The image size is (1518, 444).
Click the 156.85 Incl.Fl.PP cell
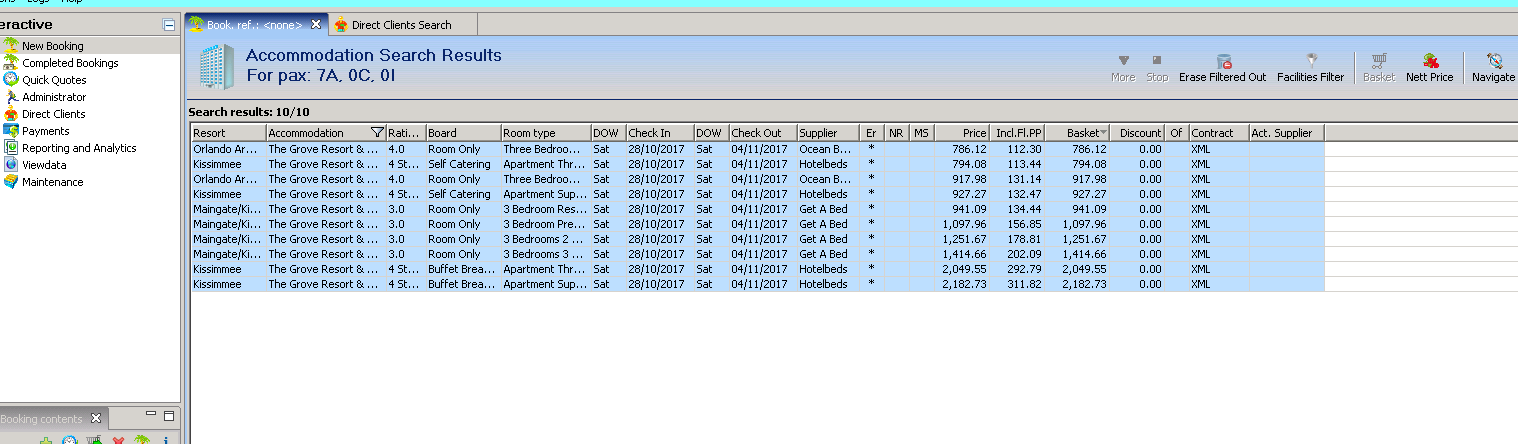pos(1017,224)
